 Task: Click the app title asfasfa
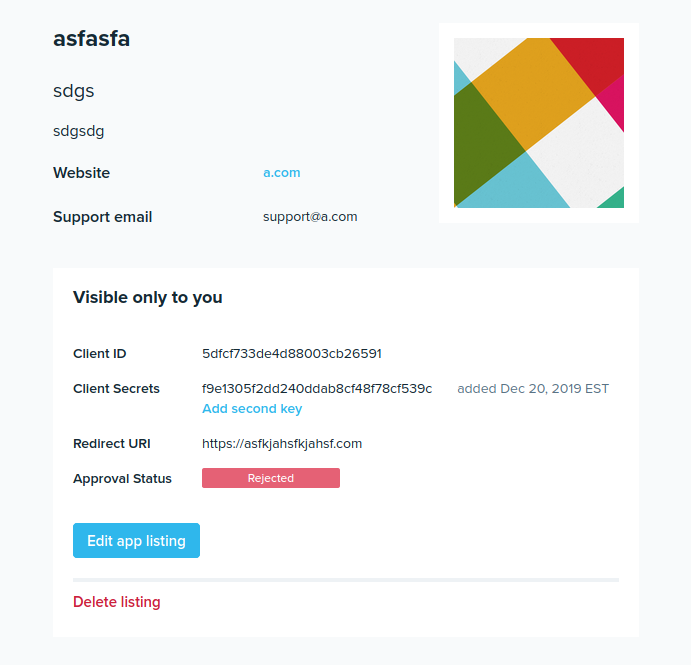(x=91, y=39)
